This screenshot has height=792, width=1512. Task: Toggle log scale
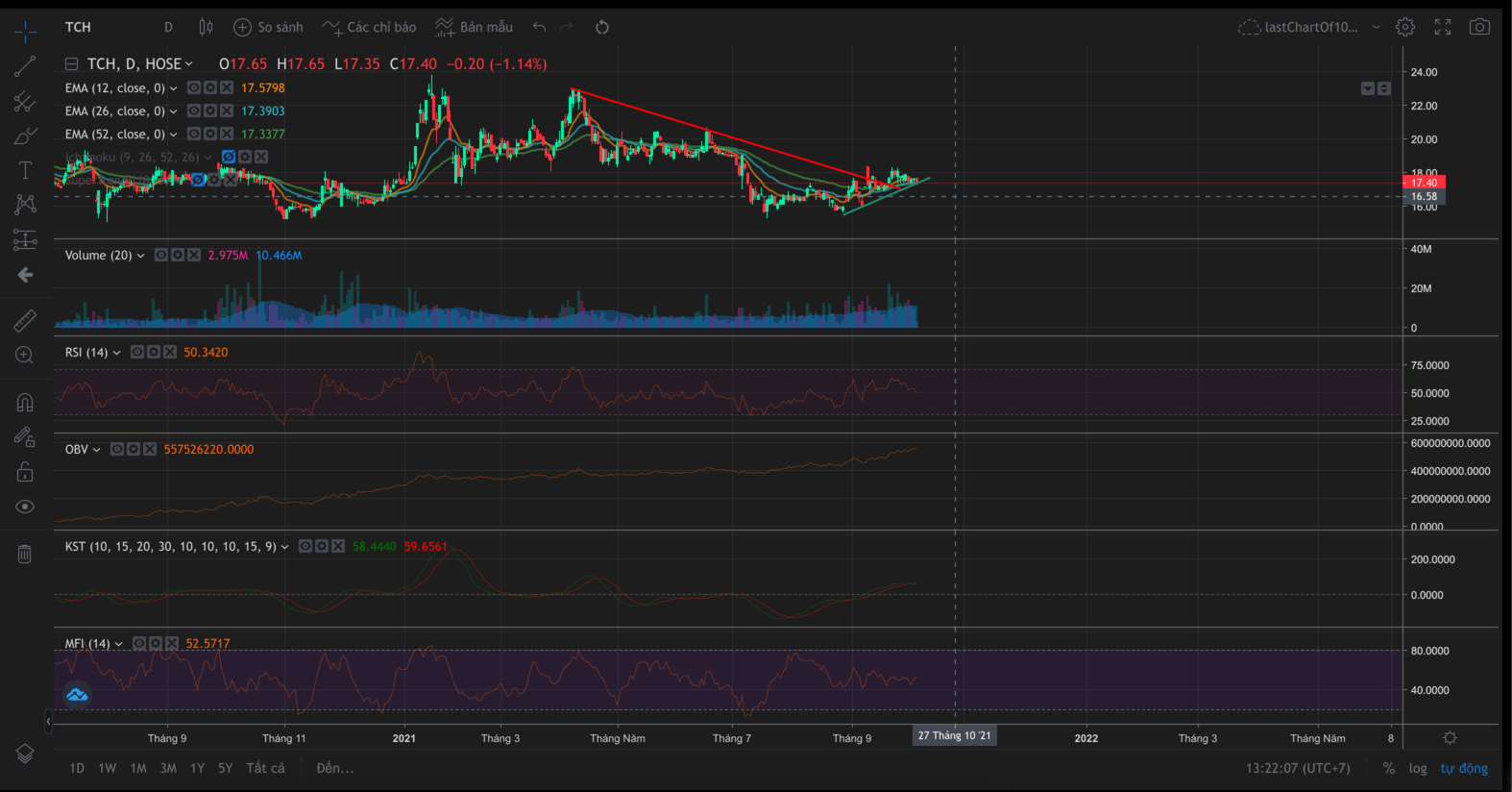pos(1418,768)
